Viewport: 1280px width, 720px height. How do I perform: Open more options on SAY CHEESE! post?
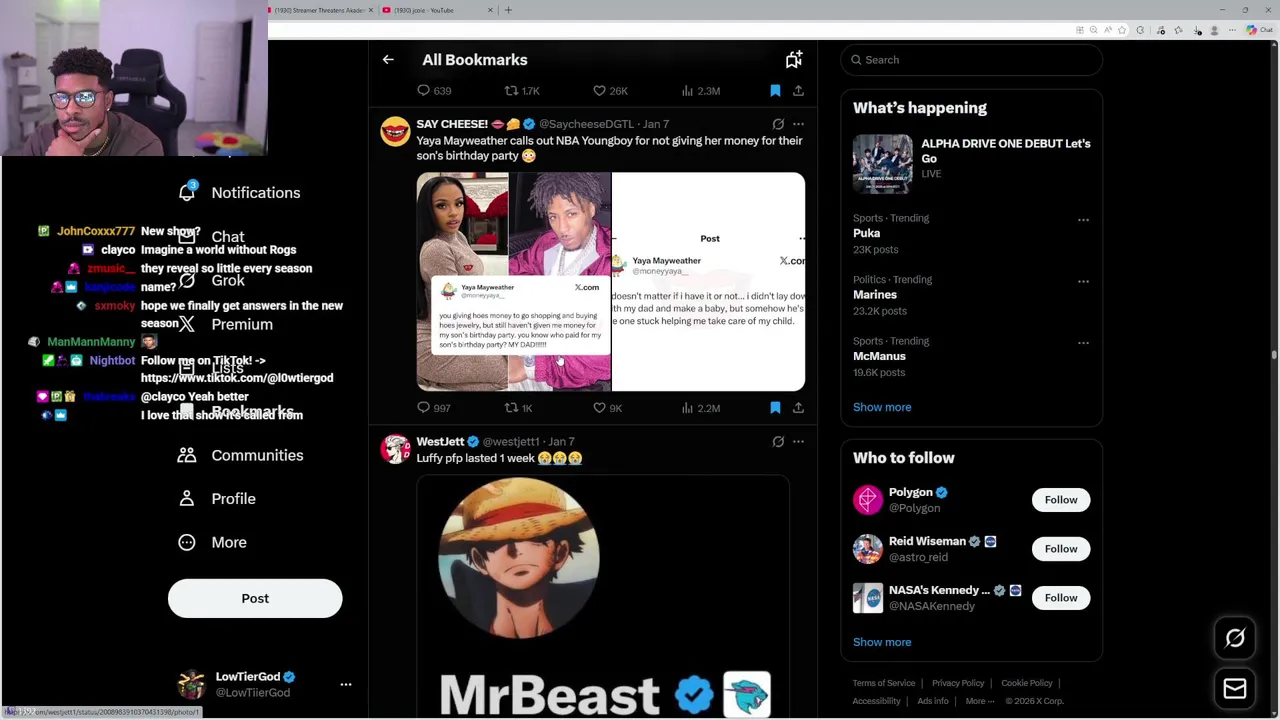pos(798,124)
